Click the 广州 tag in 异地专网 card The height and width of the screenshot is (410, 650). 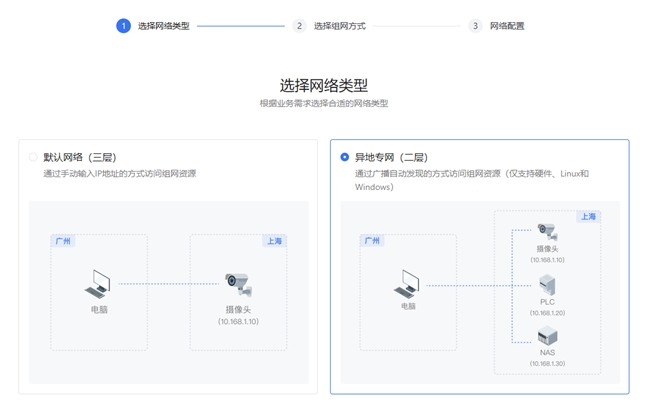[x=372, y=241]
